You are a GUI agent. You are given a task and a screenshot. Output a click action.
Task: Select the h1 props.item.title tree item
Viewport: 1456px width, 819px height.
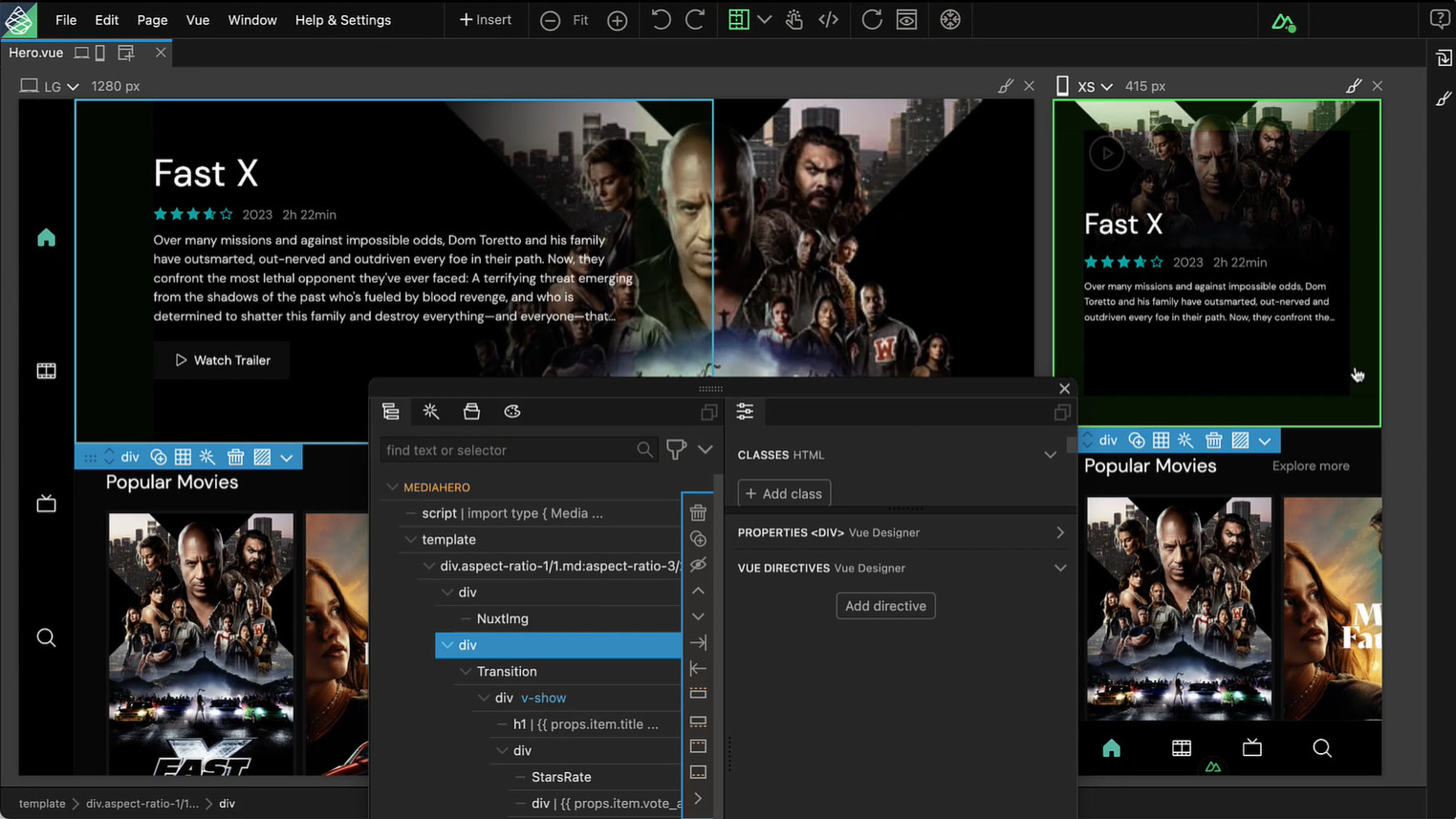click(586, 724)
